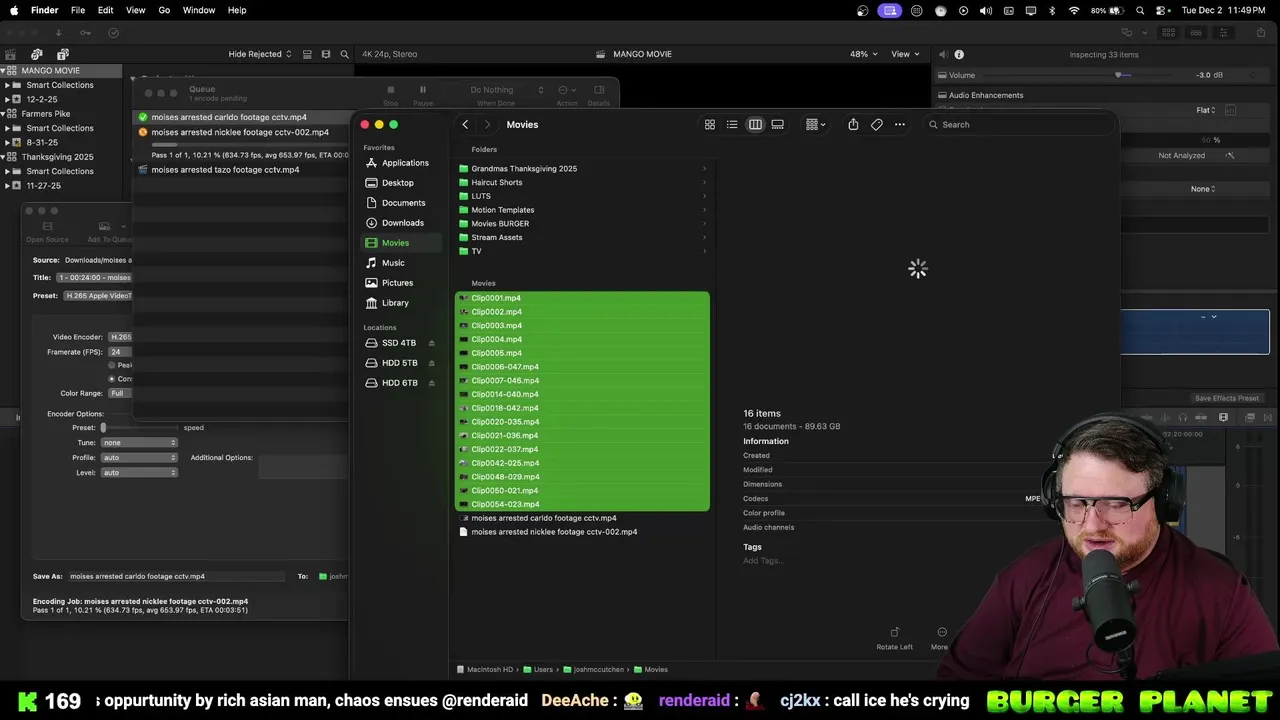Viewport: 1280px width, 720px height.
Task: Adjust the Volume slider in inspector
Action: pos(1119,75)
